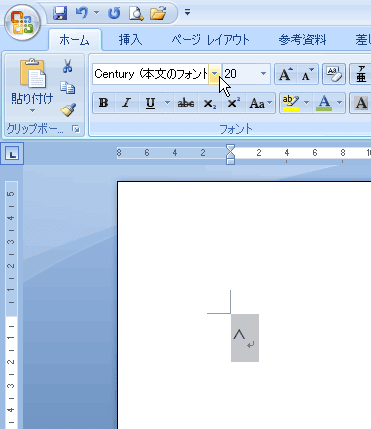
Task: Clear formatting with the eraser icon
Action: [334, 74]
